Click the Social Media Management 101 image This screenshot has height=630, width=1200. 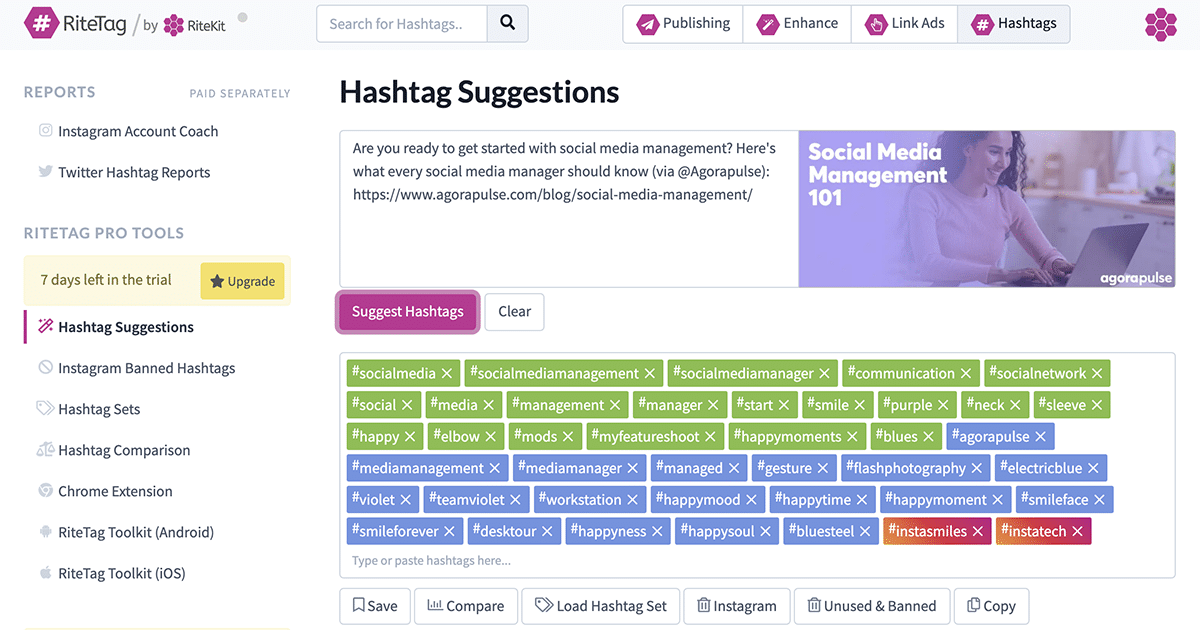(986, 209)
